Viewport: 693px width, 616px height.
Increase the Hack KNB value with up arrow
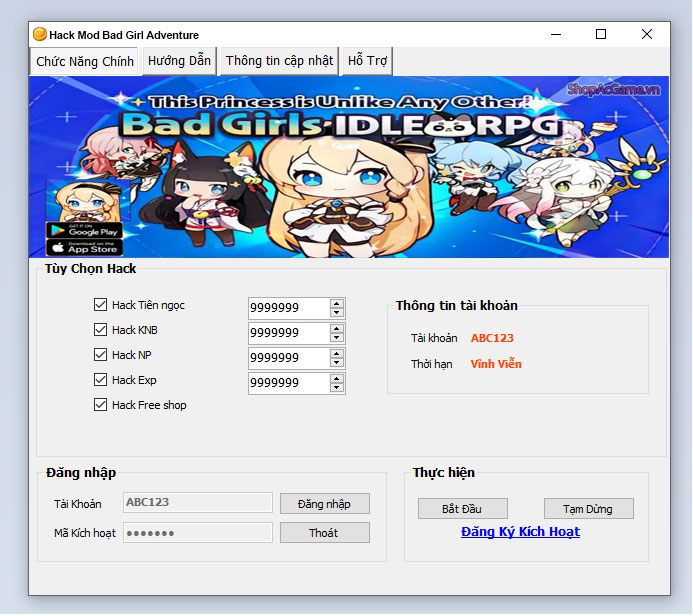337,329
